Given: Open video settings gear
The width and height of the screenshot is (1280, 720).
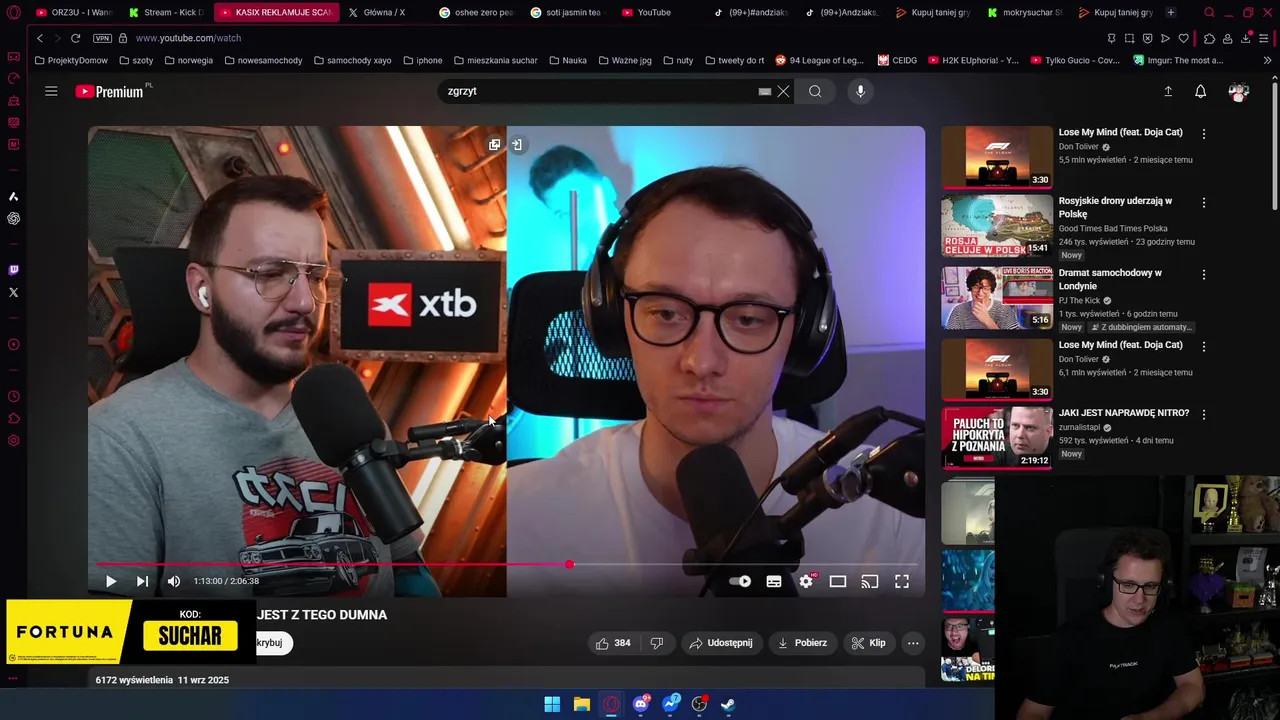Looking at the screenshot, I should tap(806, 581).
